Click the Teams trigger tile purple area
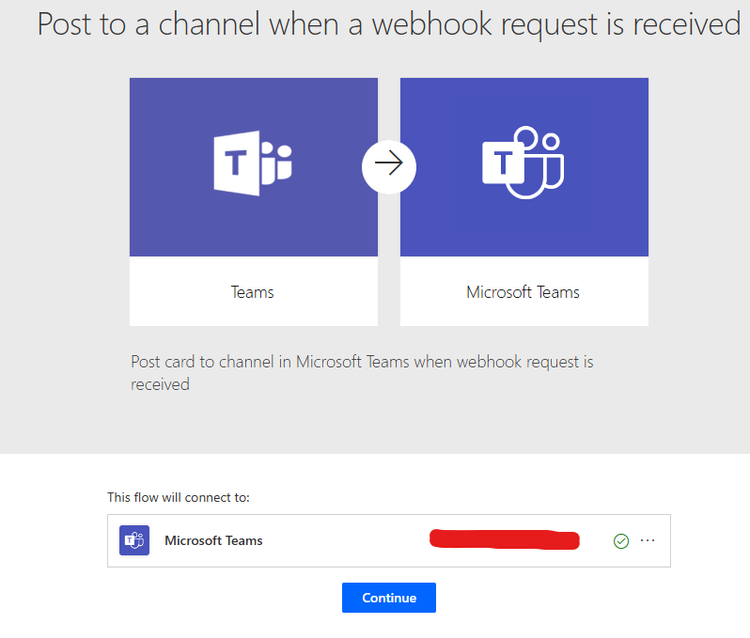The image size is (750, 638). [x=254, y=167]
